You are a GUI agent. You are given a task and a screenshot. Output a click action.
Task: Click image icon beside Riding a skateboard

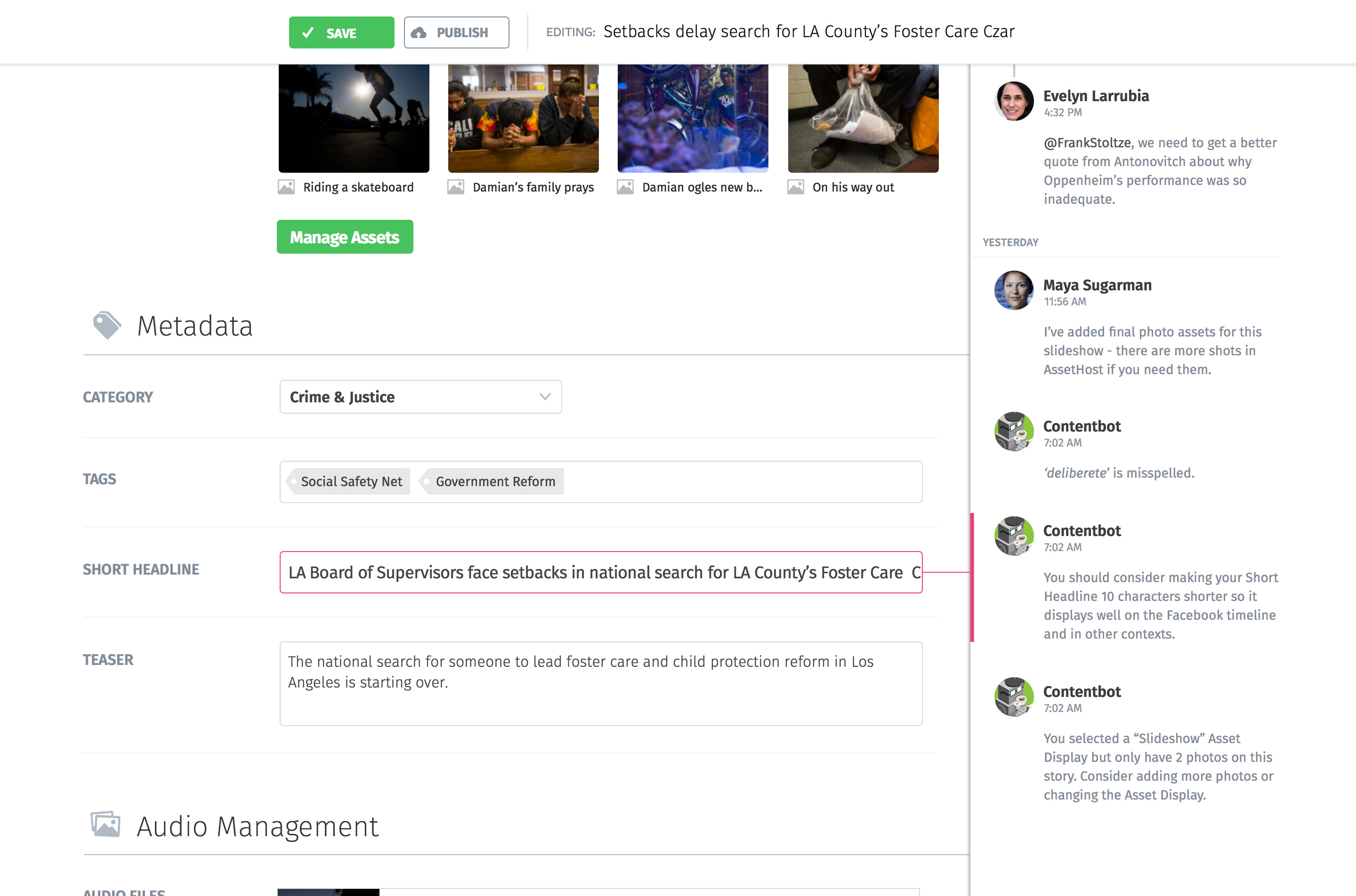(286, 187)
